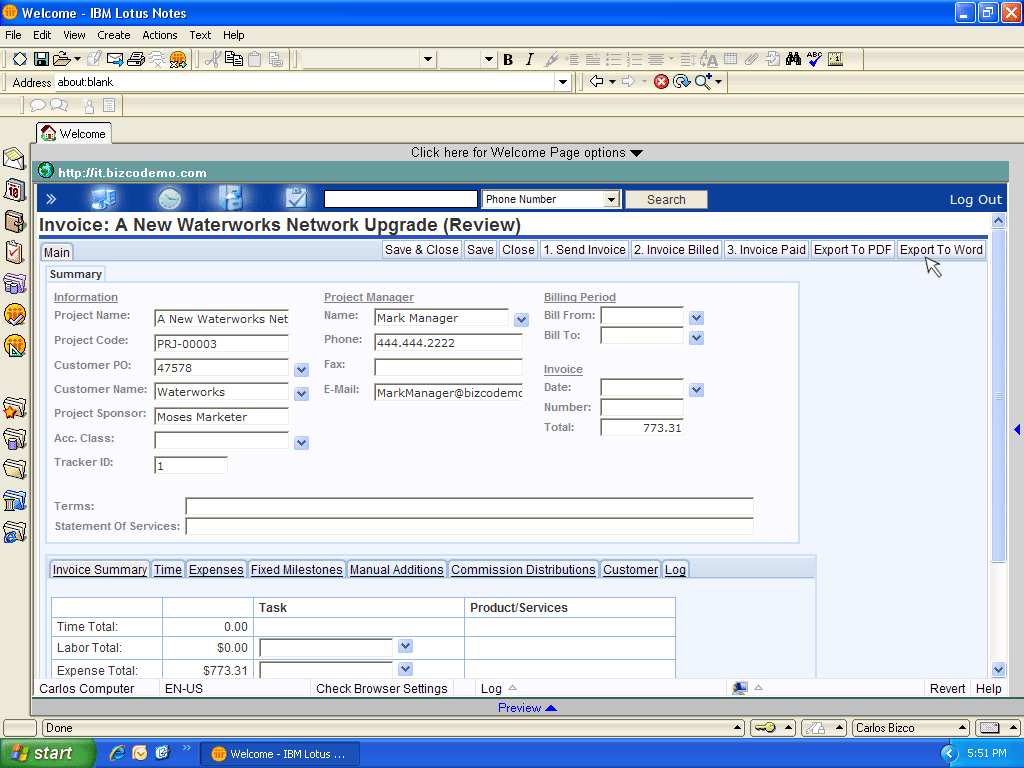Click the checklist icon in blue navigation bar

[x=296, y=198]
